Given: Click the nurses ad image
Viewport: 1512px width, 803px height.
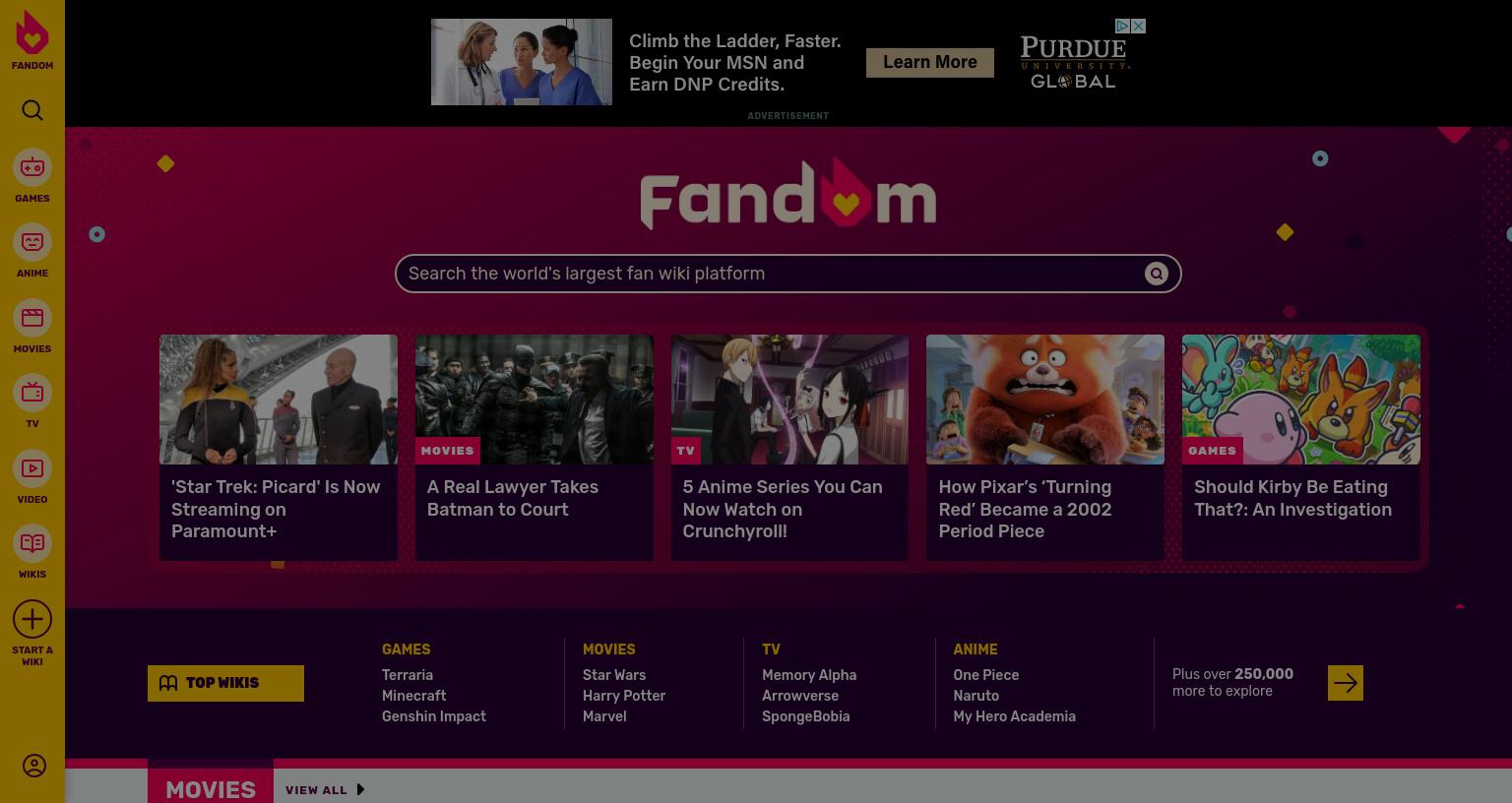Looking at the screenshot, I should pyautogui.click(x=522, y=62).
